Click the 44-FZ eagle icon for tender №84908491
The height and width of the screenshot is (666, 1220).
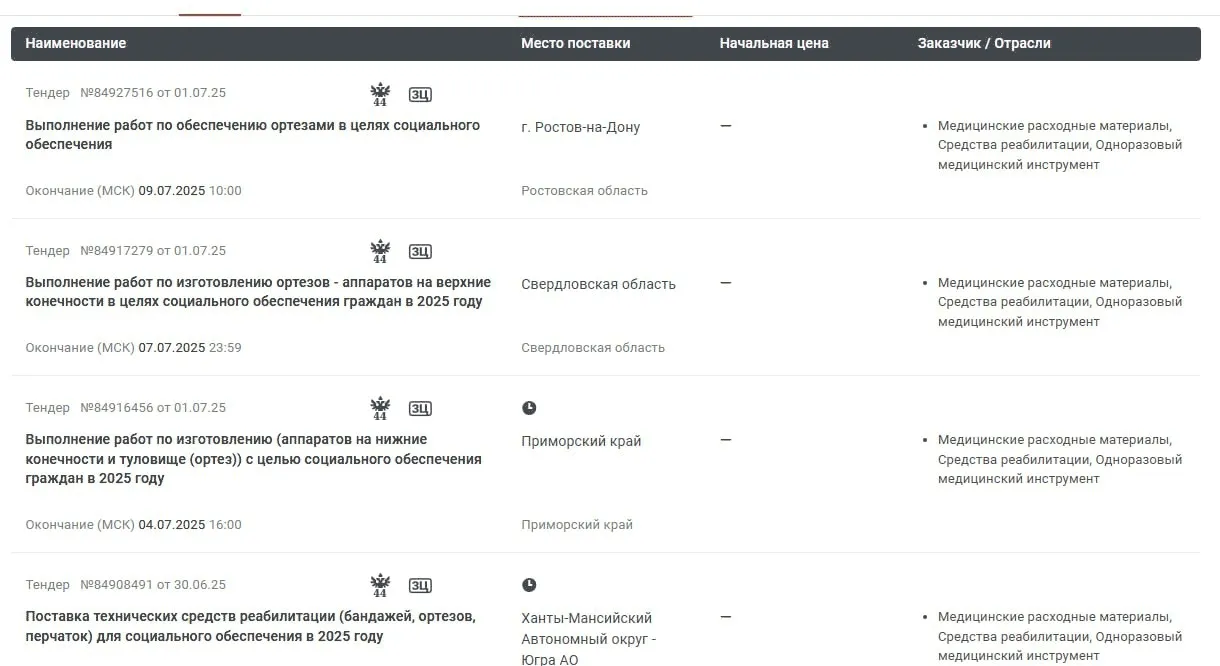pyautogui.click(x=380, y=585)
